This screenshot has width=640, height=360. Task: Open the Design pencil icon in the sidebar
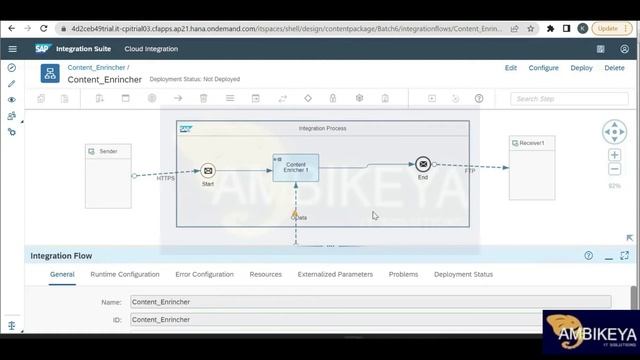12,84
